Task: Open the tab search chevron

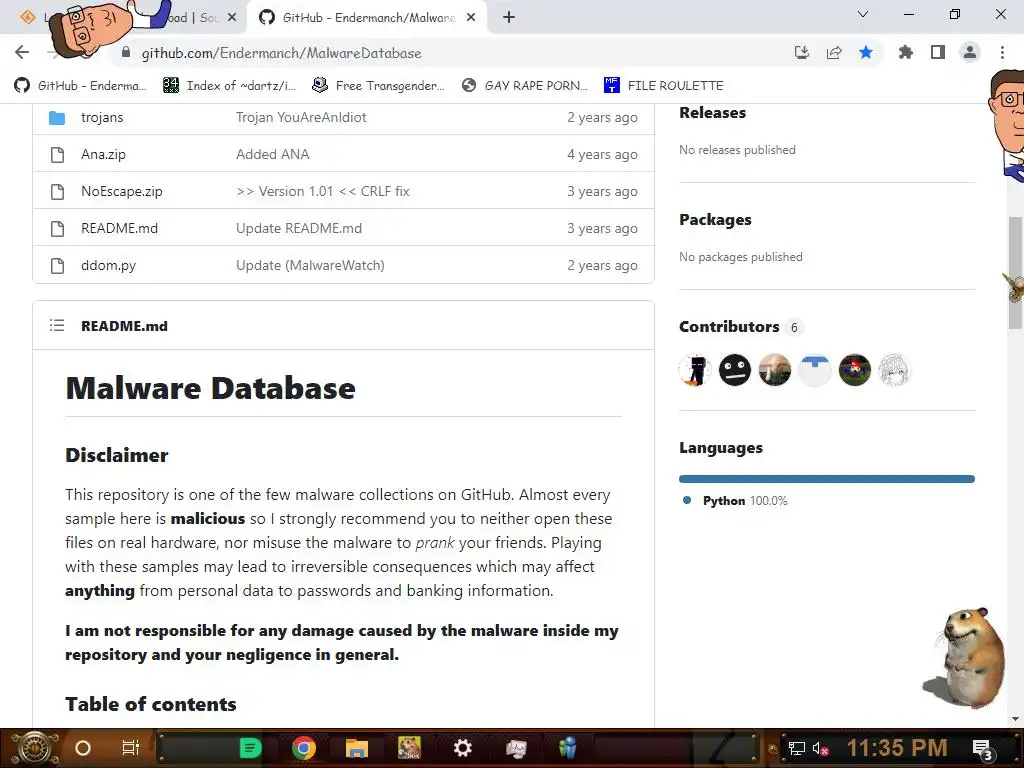Action: point(863,14)
